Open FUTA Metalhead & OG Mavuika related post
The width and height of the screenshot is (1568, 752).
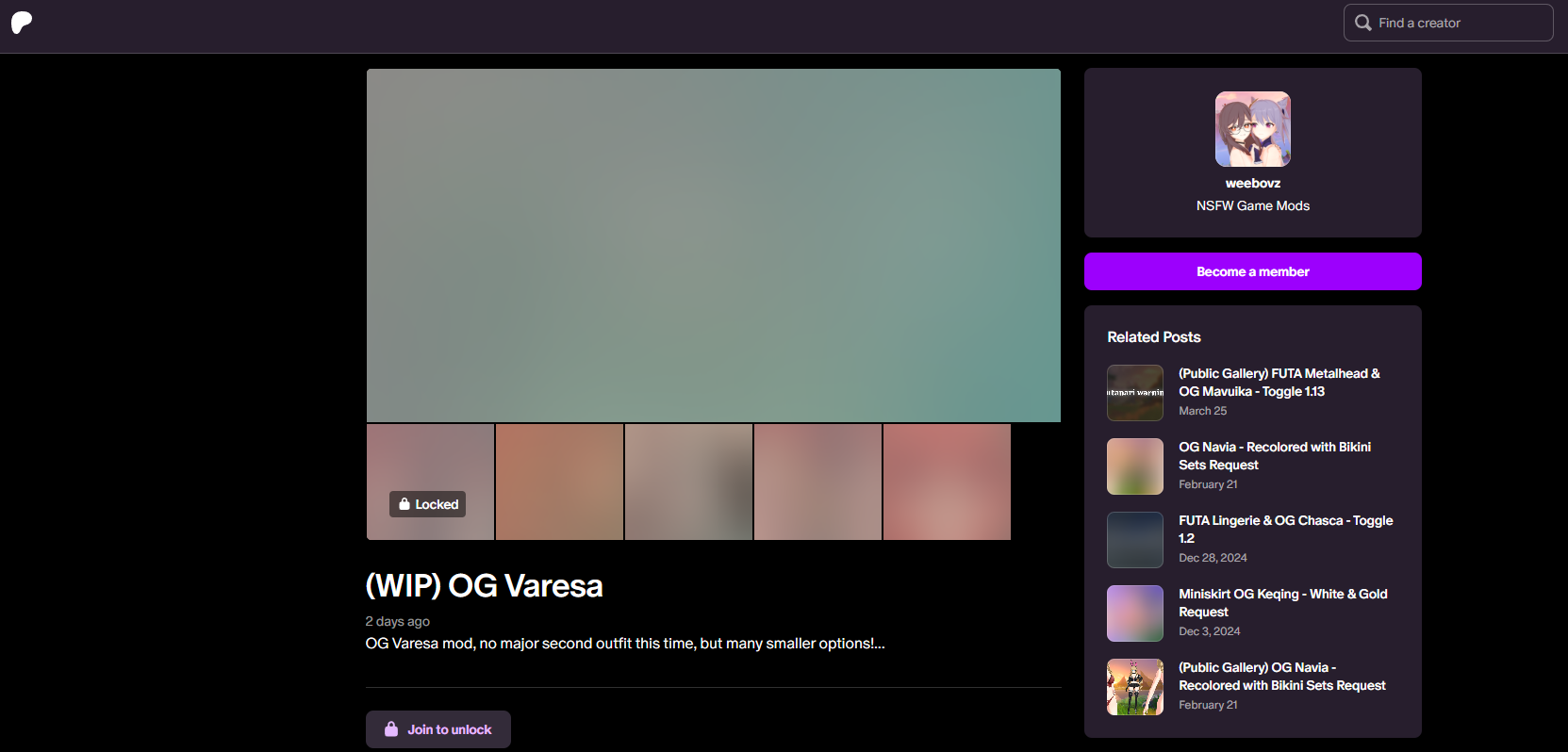coord(1279,383)
